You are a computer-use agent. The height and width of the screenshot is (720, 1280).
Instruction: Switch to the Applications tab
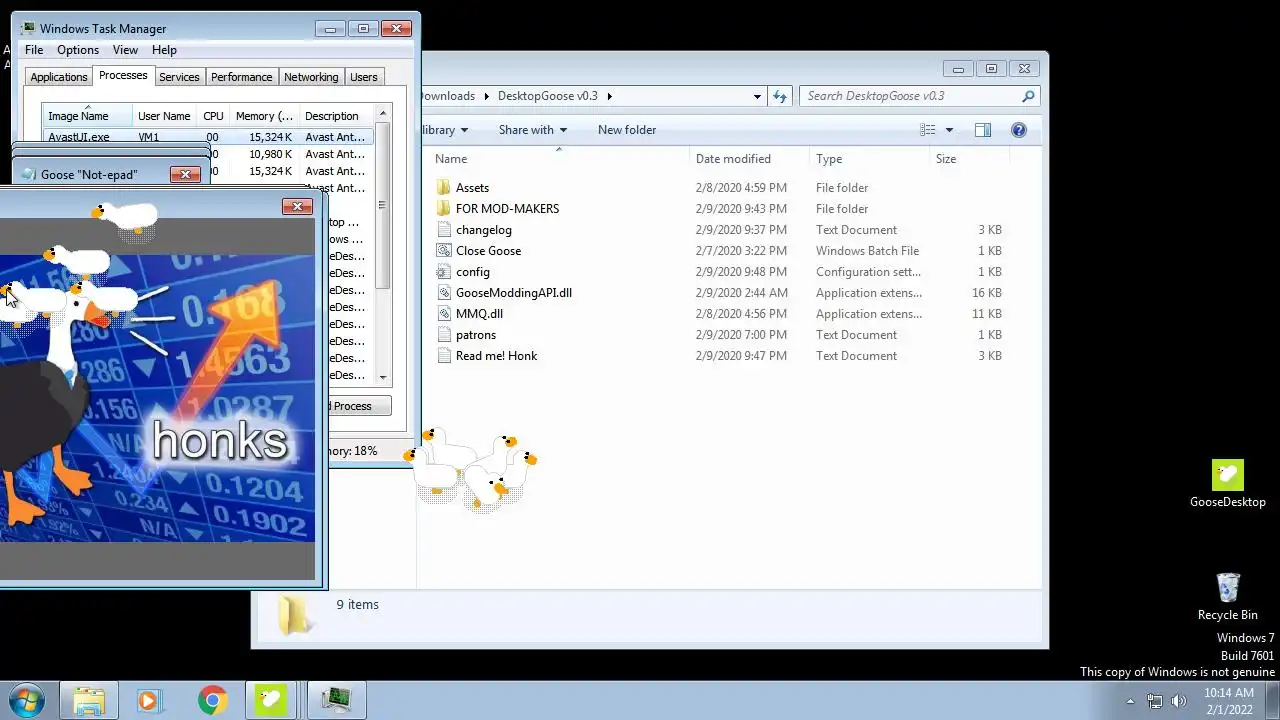coord(59,77)
